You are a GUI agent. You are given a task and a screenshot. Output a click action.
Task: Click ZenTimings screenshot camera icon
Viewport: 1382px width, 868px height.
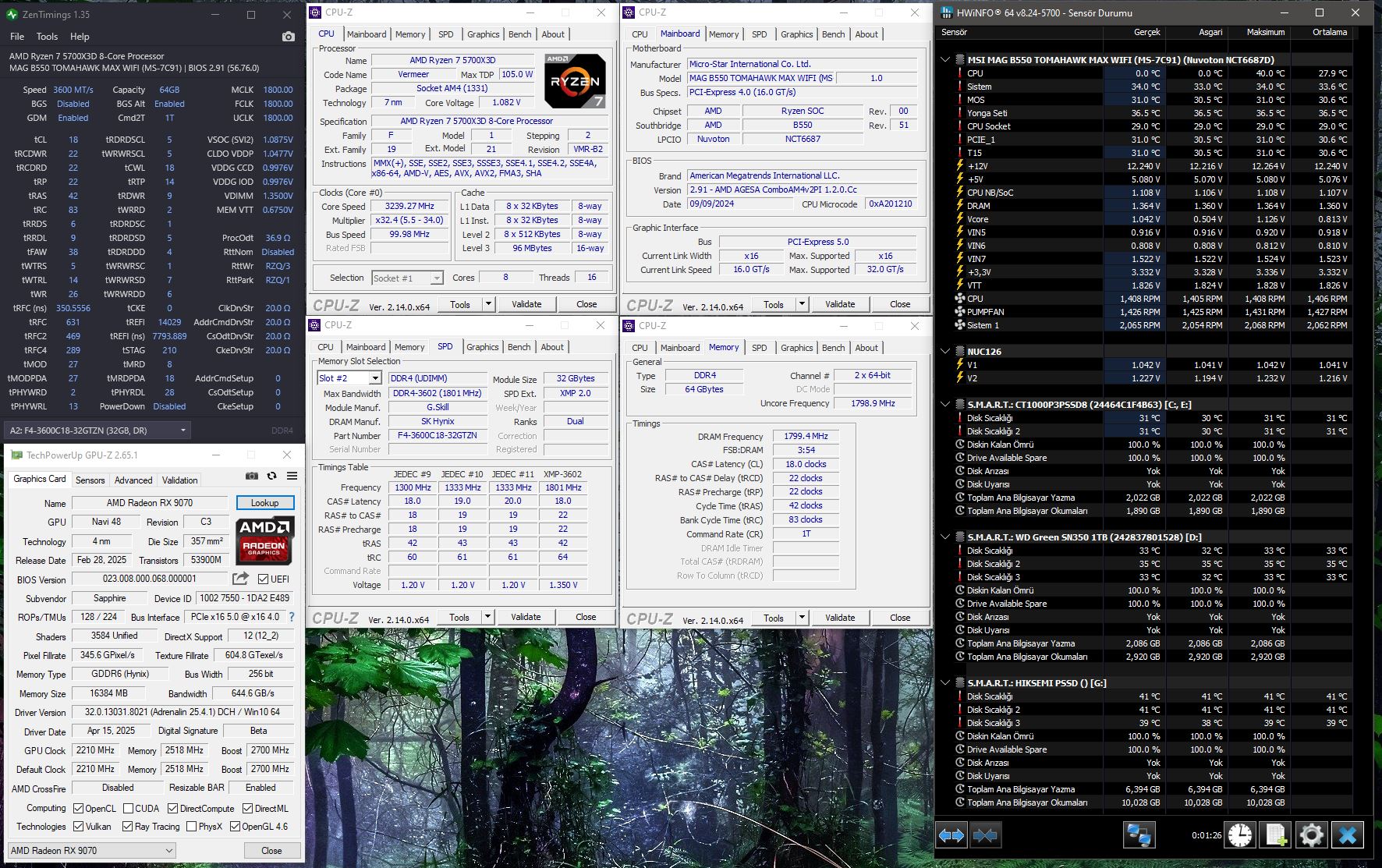pyautogui.click(x=288, y=37)
